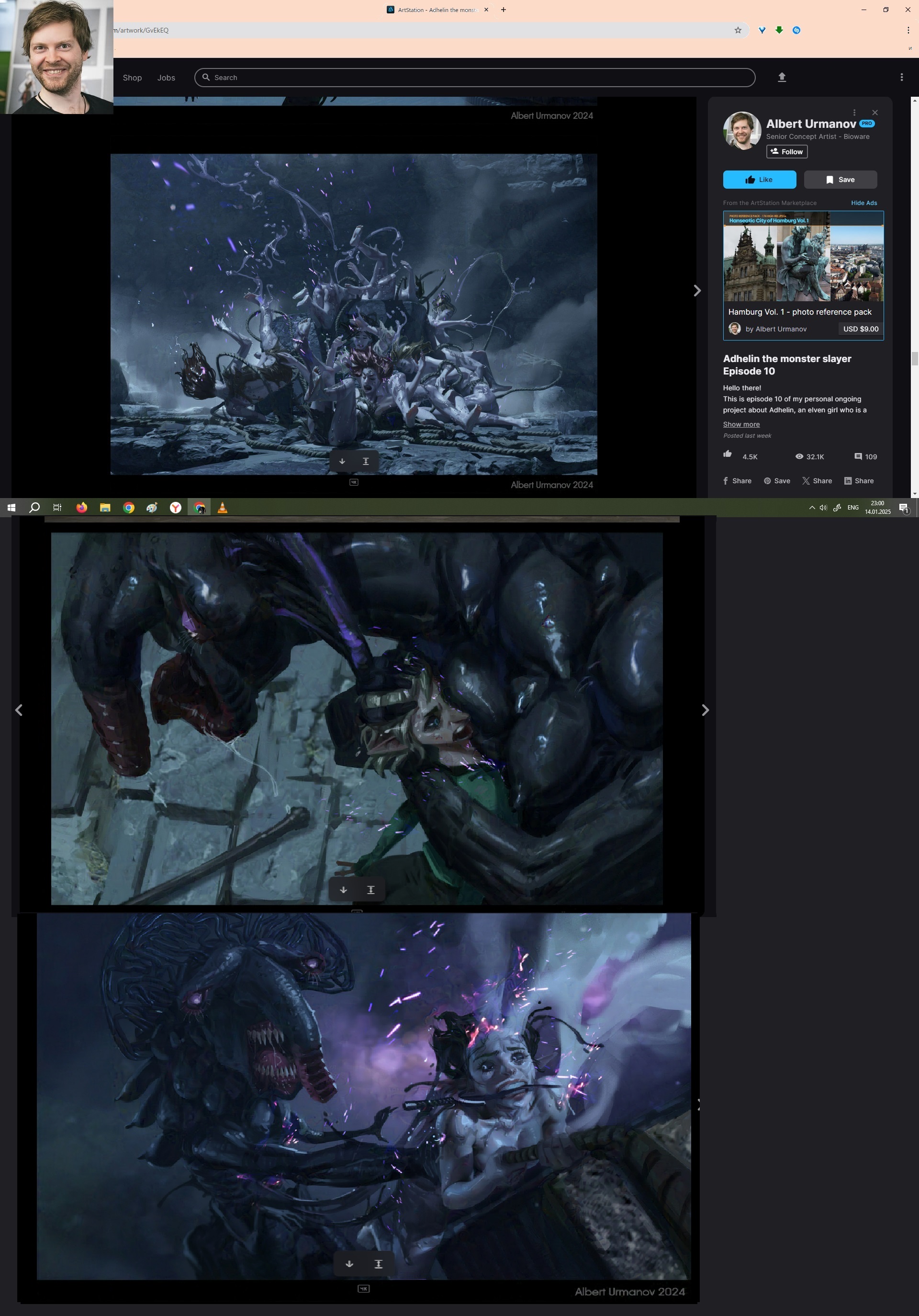Share the artwork on LinkedIn
The width and height of the screenshot is (919, 1316).
(858, 481)
